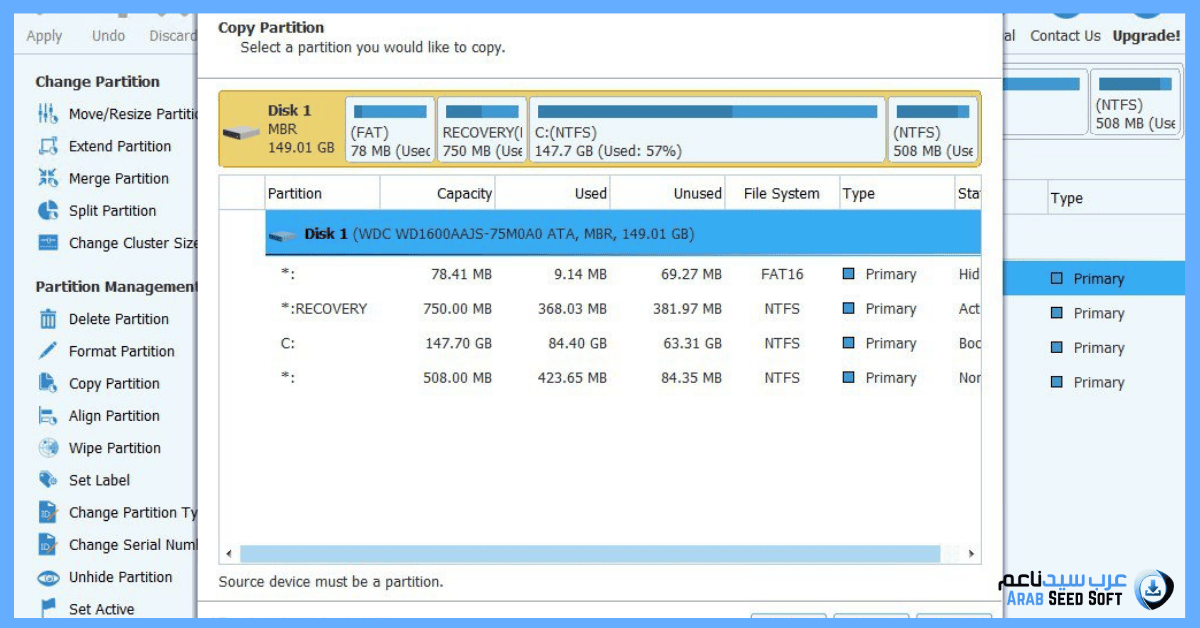This screenshot has width=1200, height=628.
Task: Click the Unhide Partition eye icon
Action: click(x=48, y=577)
